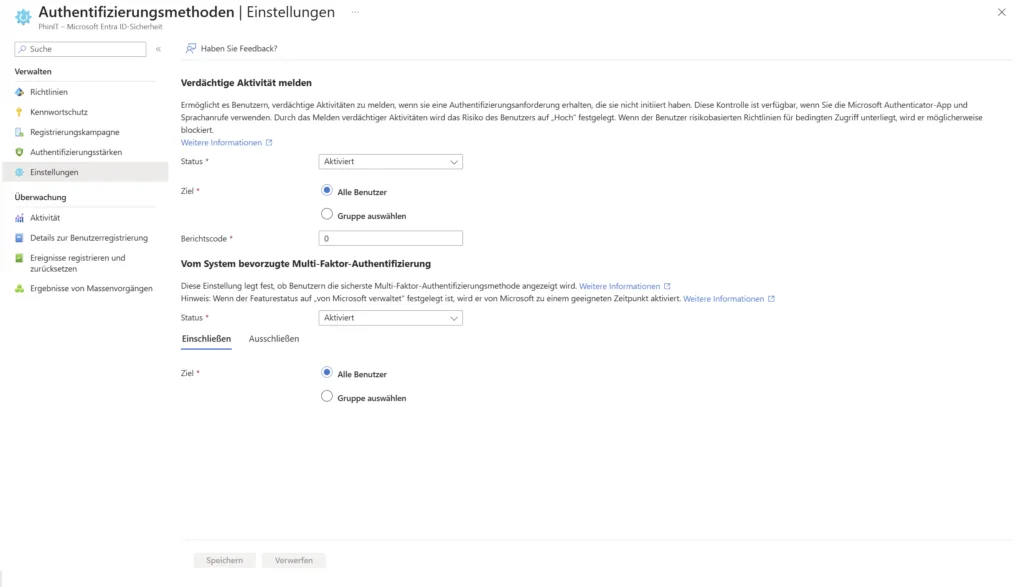Open the Status dropdown for bevorzugte Multi-Faktor-Authentifizierung
1024x587 pixels.
(390, 318)
